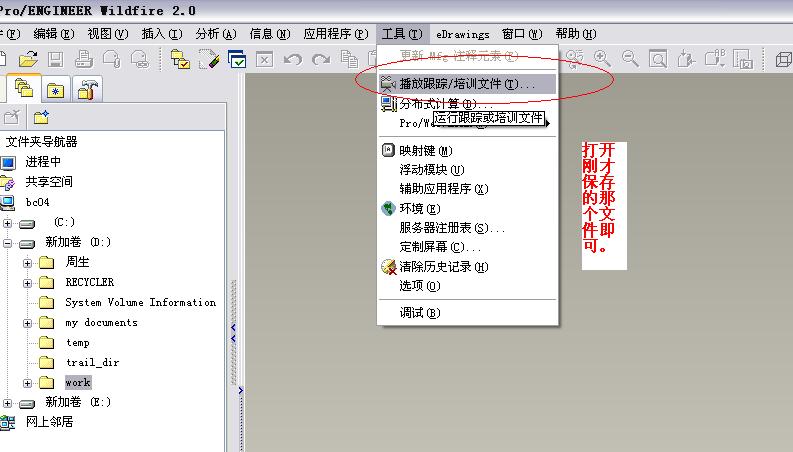Screen dimensions: 793x452
Task: Open the 插入(I) menu
Action: coord(162,34)
